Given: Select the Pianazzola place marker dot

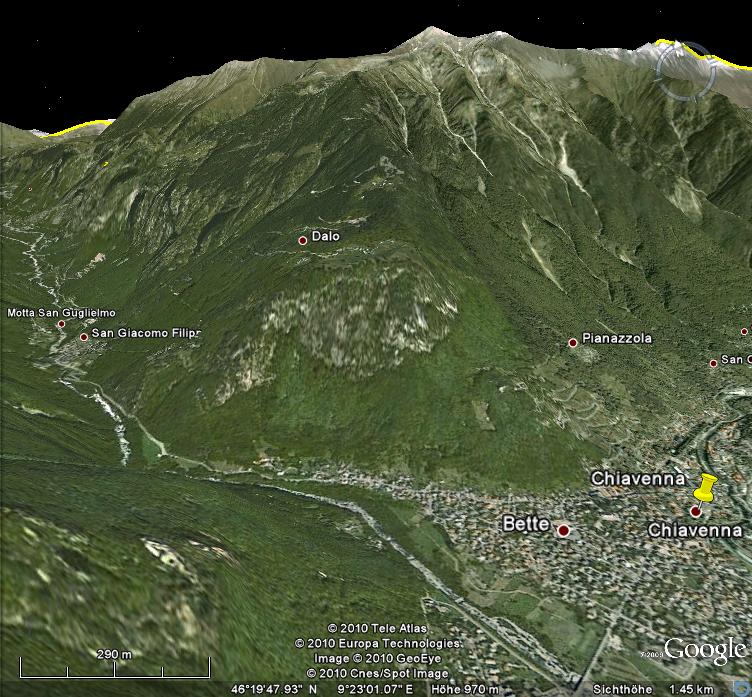Looking at the screenshot, I should tap(573, 343).
